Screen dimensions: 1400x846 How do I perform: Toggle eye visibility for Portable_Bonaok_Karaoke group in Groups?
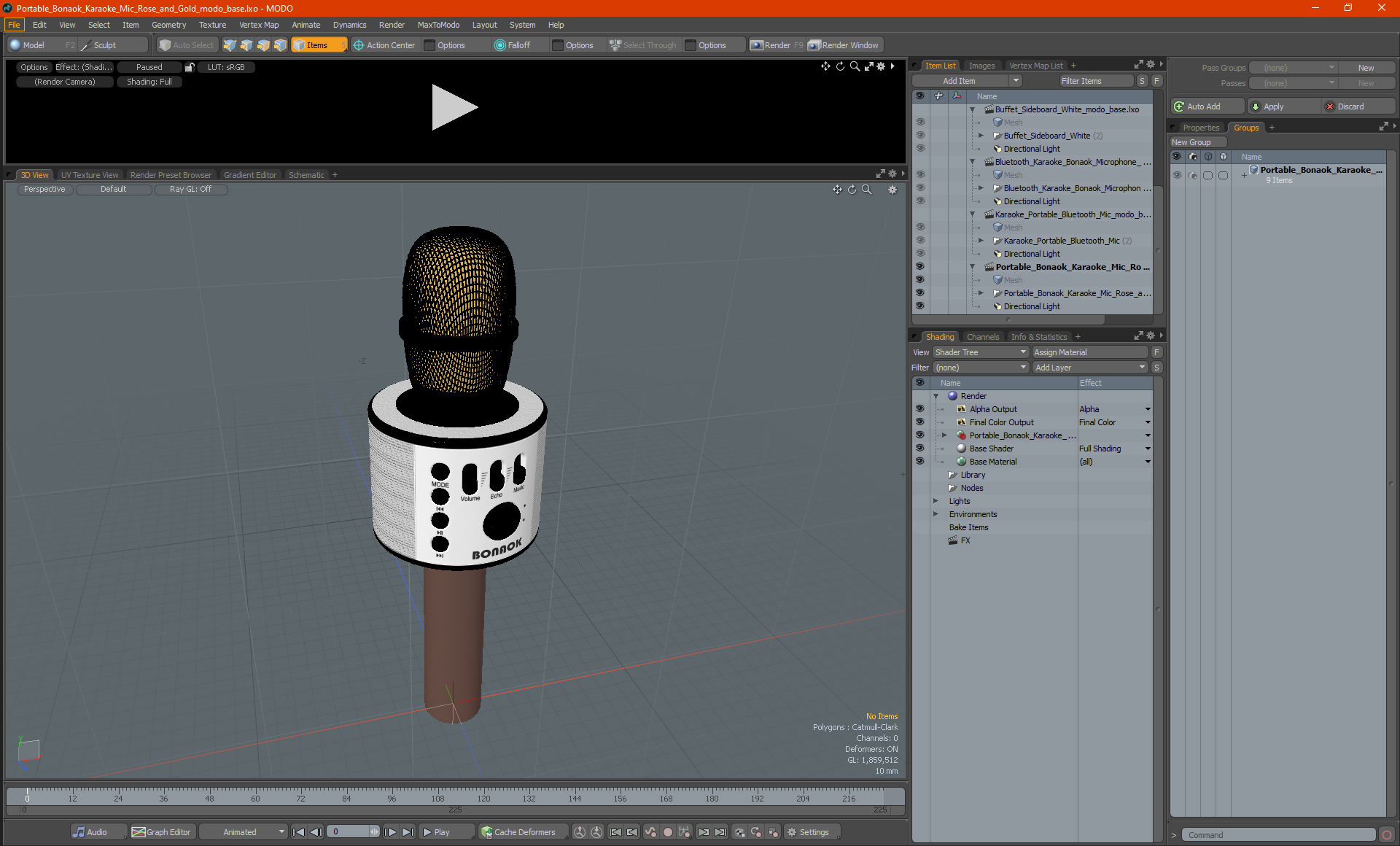click(x=1177, y=175)
